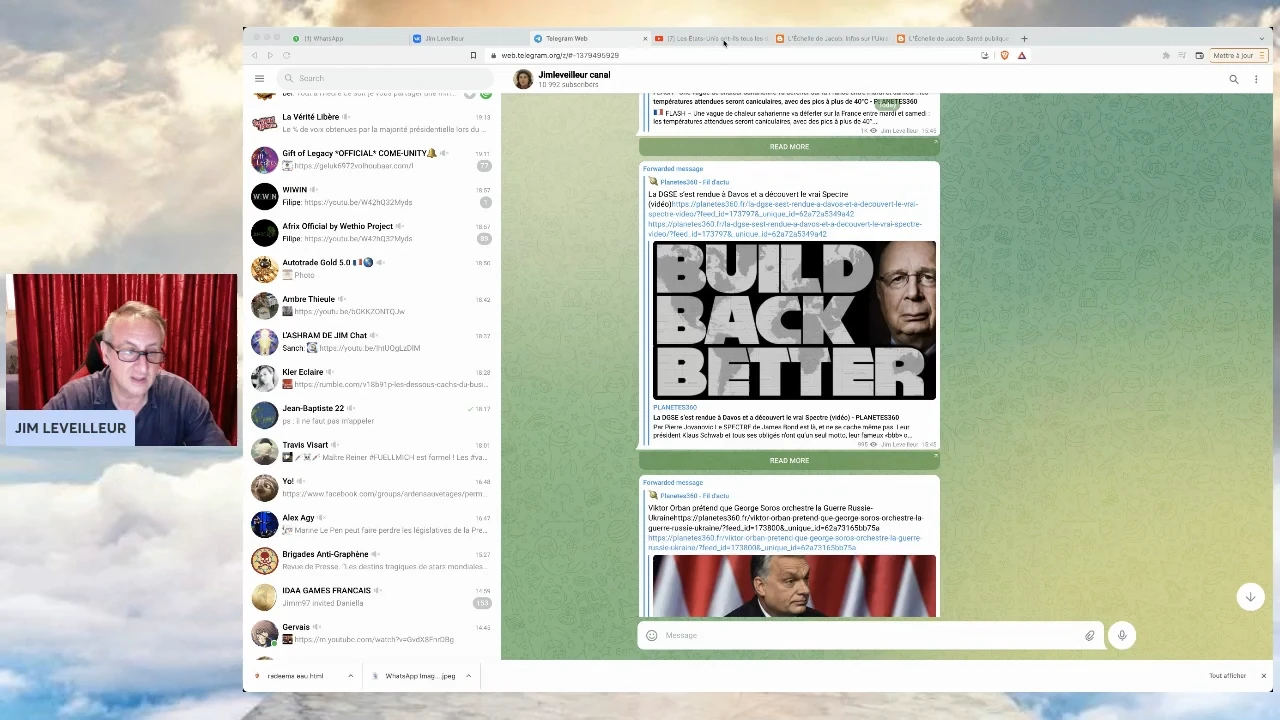Open the Jean-Baptiste 22 chat
1280x720 pixels.
[x=372, y=414]
